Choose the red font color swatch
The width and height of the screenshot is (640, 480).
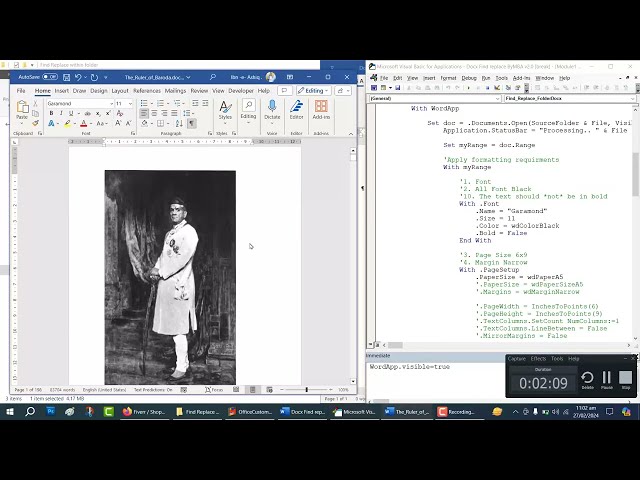(x=84, y=123)
